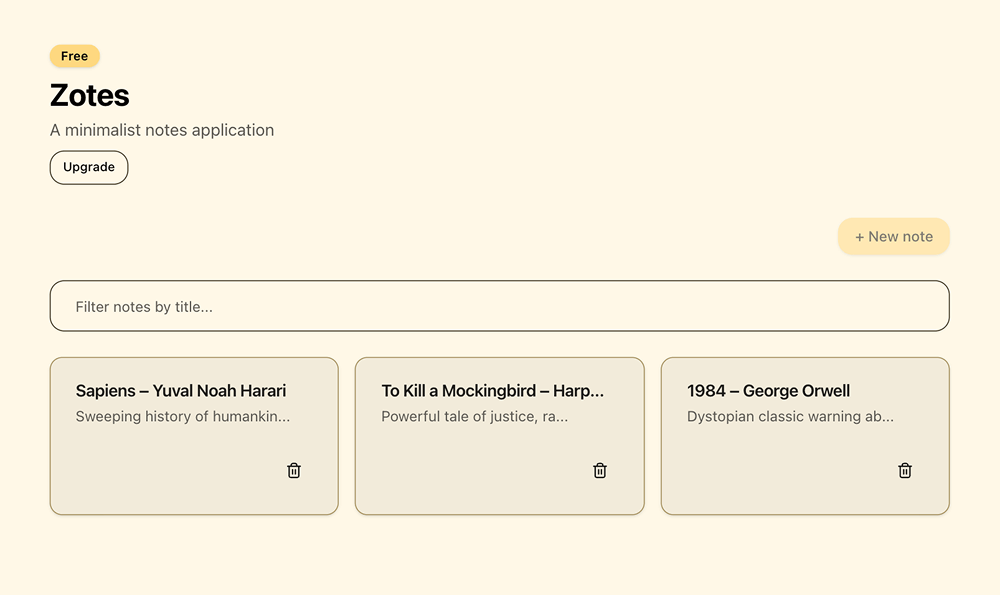
Task: Click inside the filter notes input field
Action: click(500, 305)
